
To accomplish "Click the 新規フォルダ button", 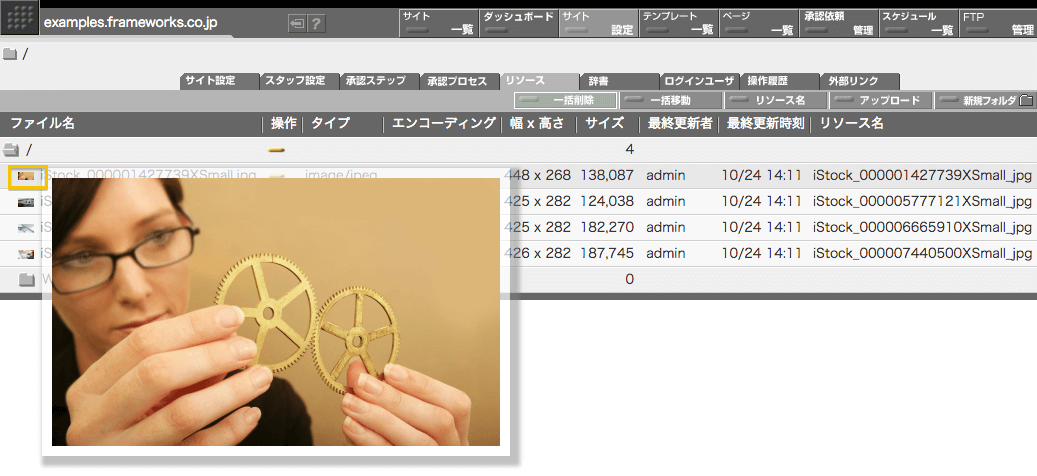I will point(985,100).
